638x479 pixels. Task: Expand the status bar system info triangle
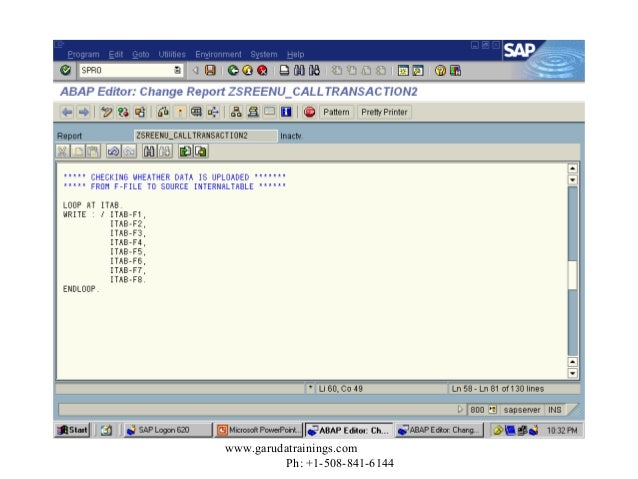460,409
